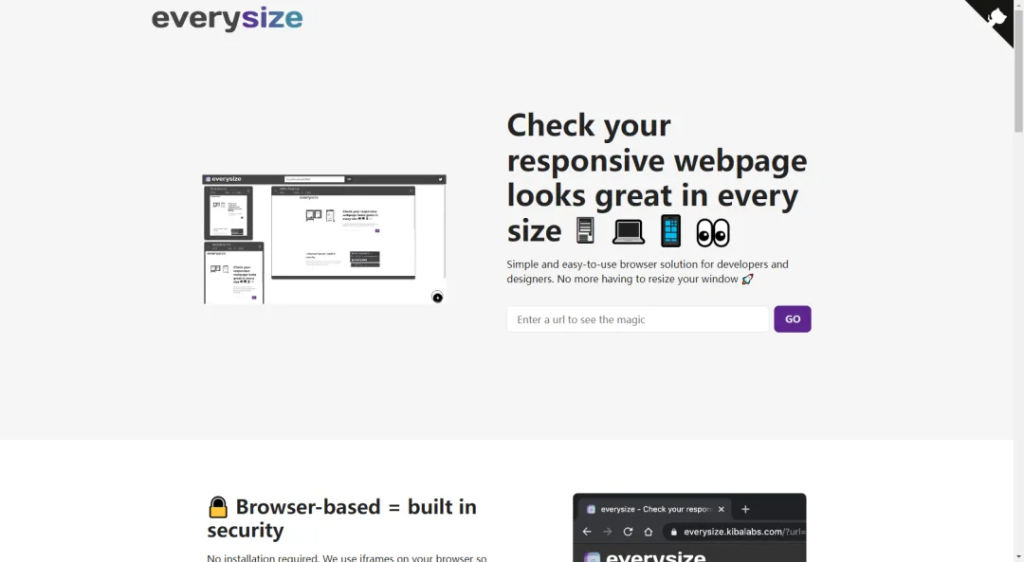This screenshot has height=562, width=1024.
Task: Click the lock emoji beside Browser-based heading
Action: point(218,507)
